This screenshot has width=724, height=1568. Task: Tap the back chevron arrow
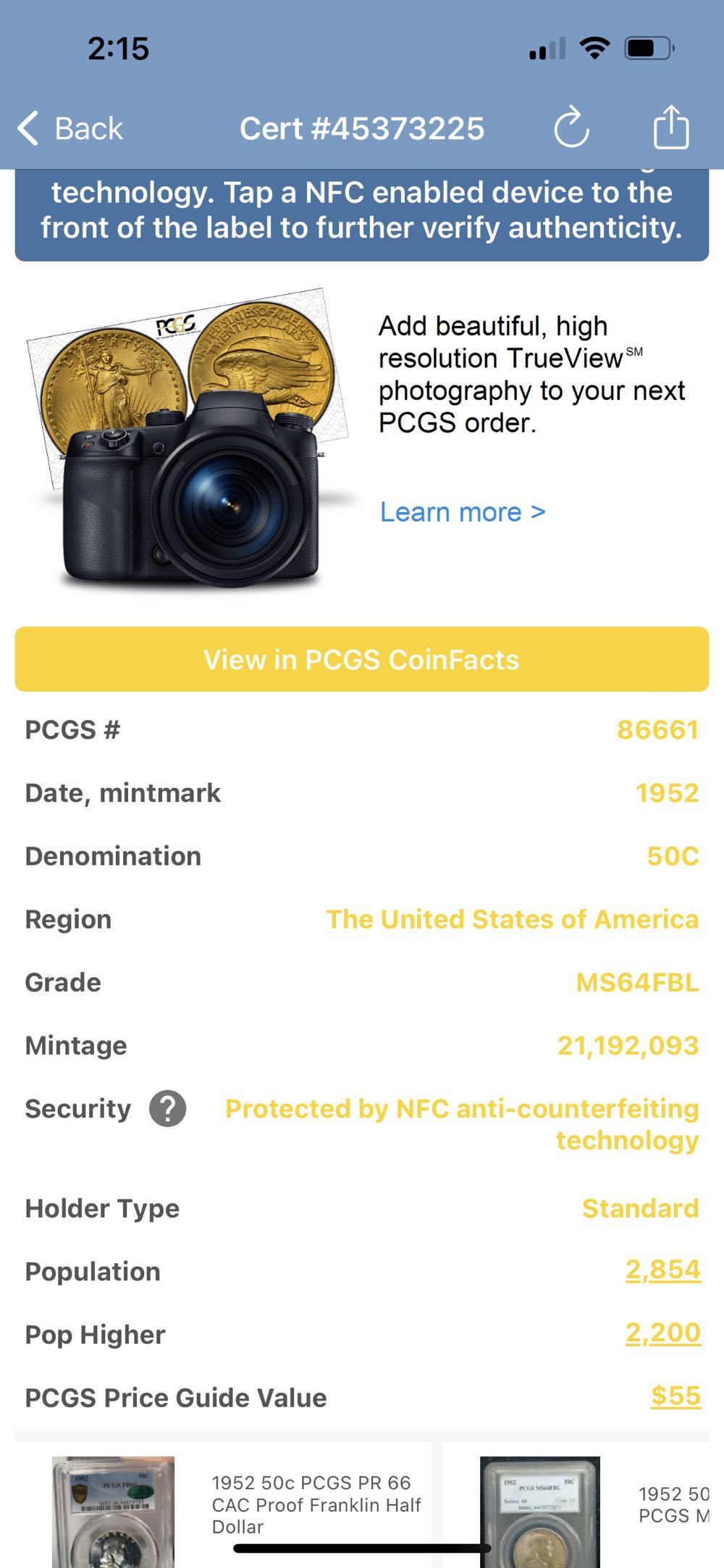28,129
